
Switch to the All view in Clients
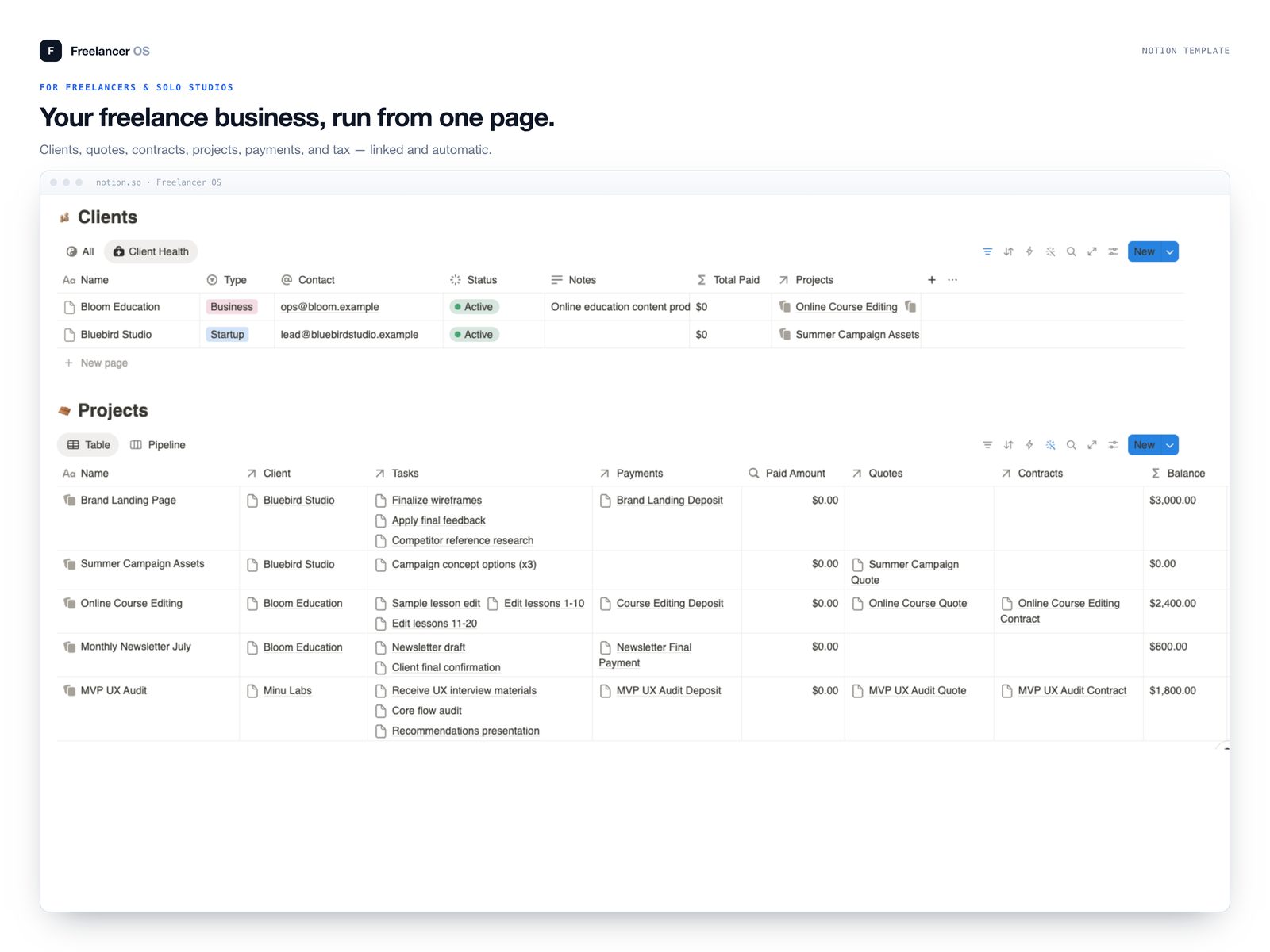(80, 251)
